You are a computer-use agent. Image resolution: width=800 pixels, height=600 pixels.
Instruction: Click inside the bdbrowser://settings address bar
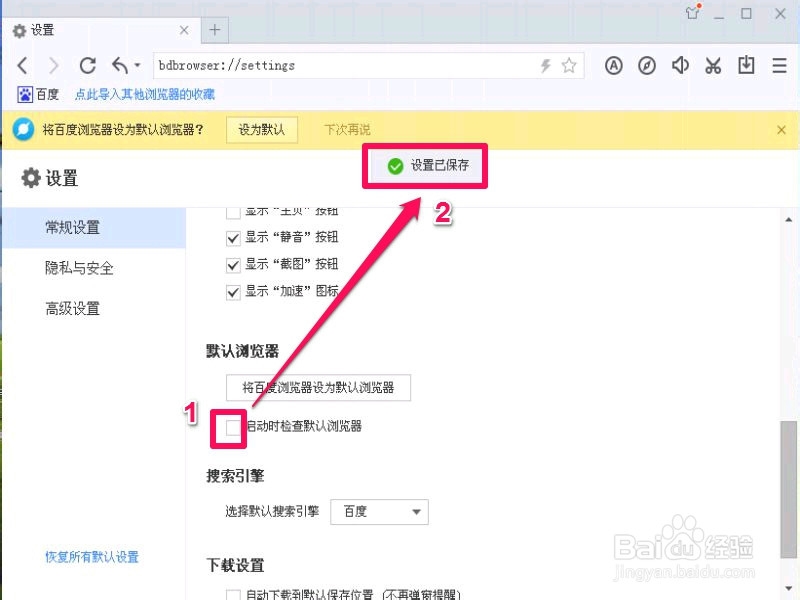[300, 65]
